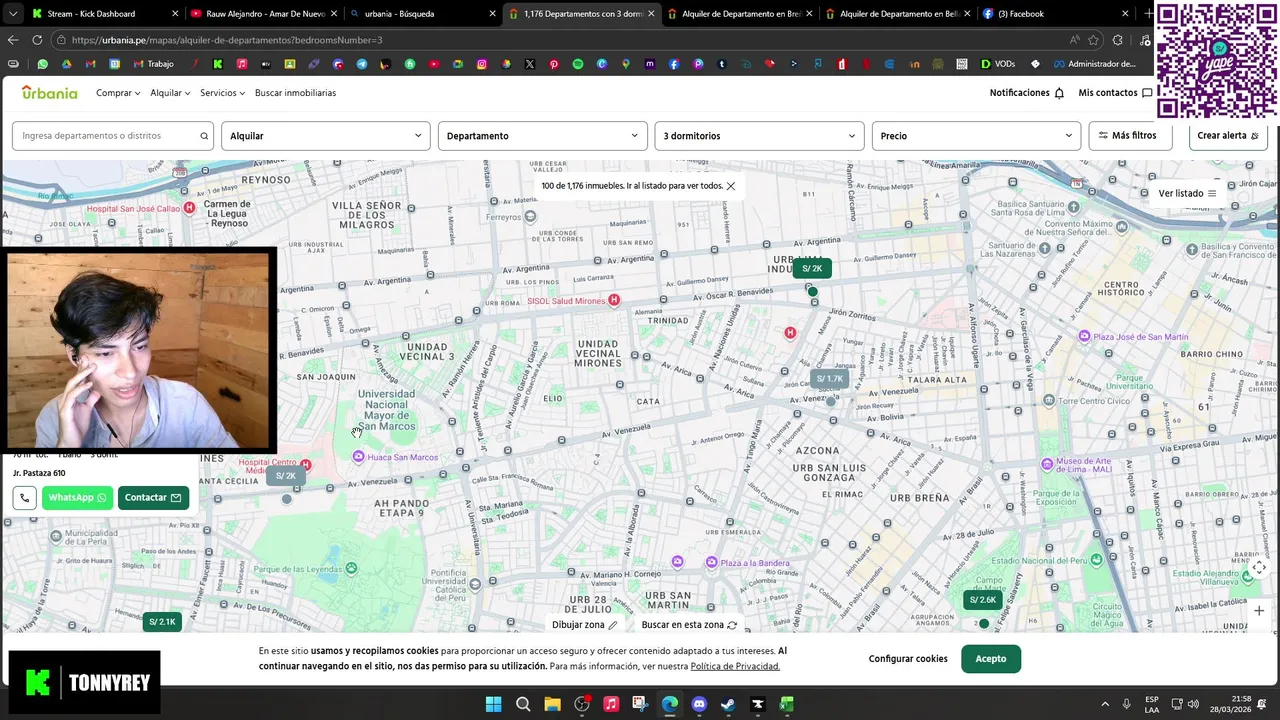Screen dimensions: 1280x720
Task: Click Buscar inmobiliarias menu link
Action: point(295,93)
